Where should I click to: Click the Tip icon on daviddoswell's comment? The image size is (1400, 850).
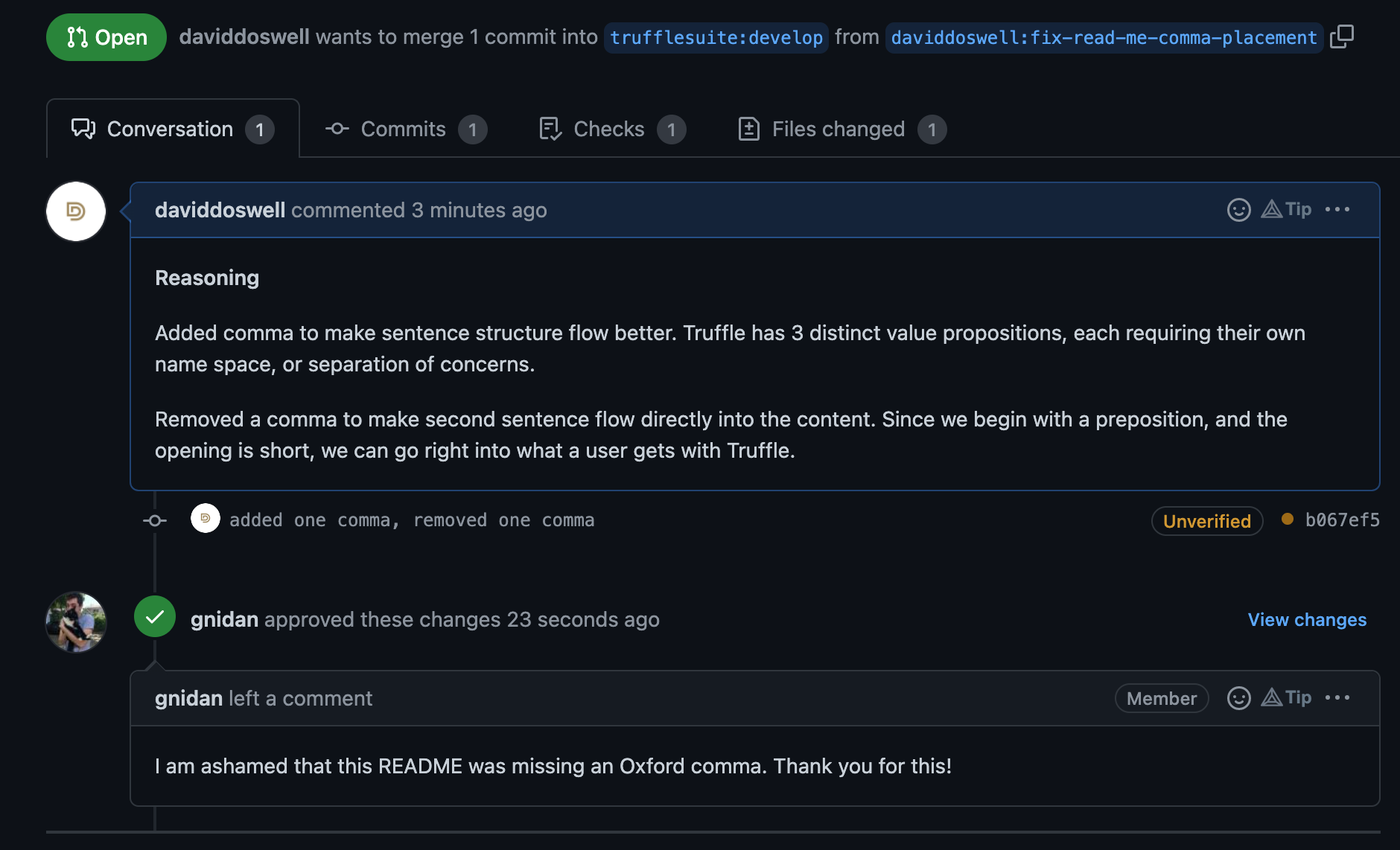point(1287,210)
